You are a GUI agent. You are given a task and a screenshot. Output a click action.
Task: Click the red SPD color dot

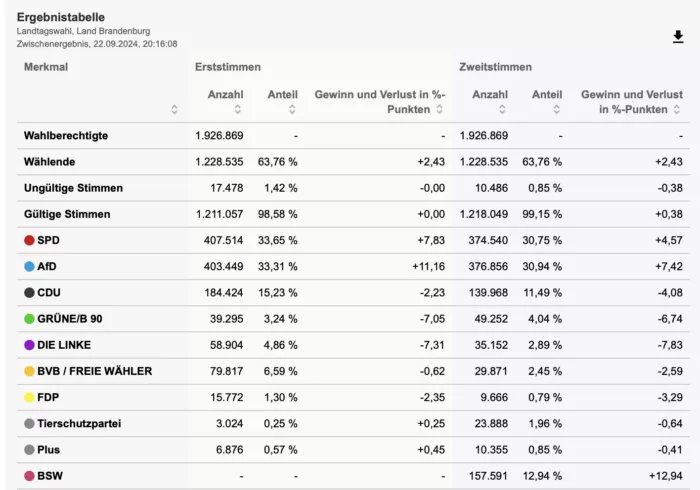[x=29, y=241]
